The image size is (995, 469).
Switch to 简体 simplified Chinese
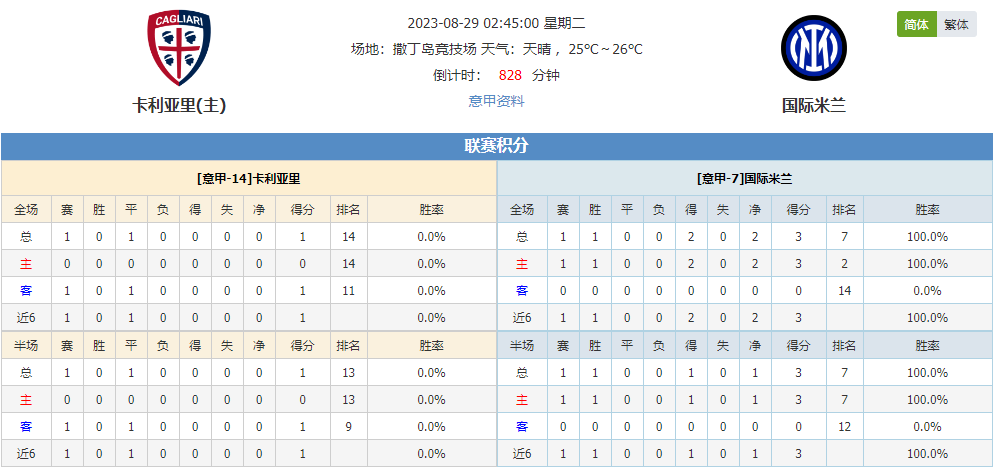[x=916, y=25]
